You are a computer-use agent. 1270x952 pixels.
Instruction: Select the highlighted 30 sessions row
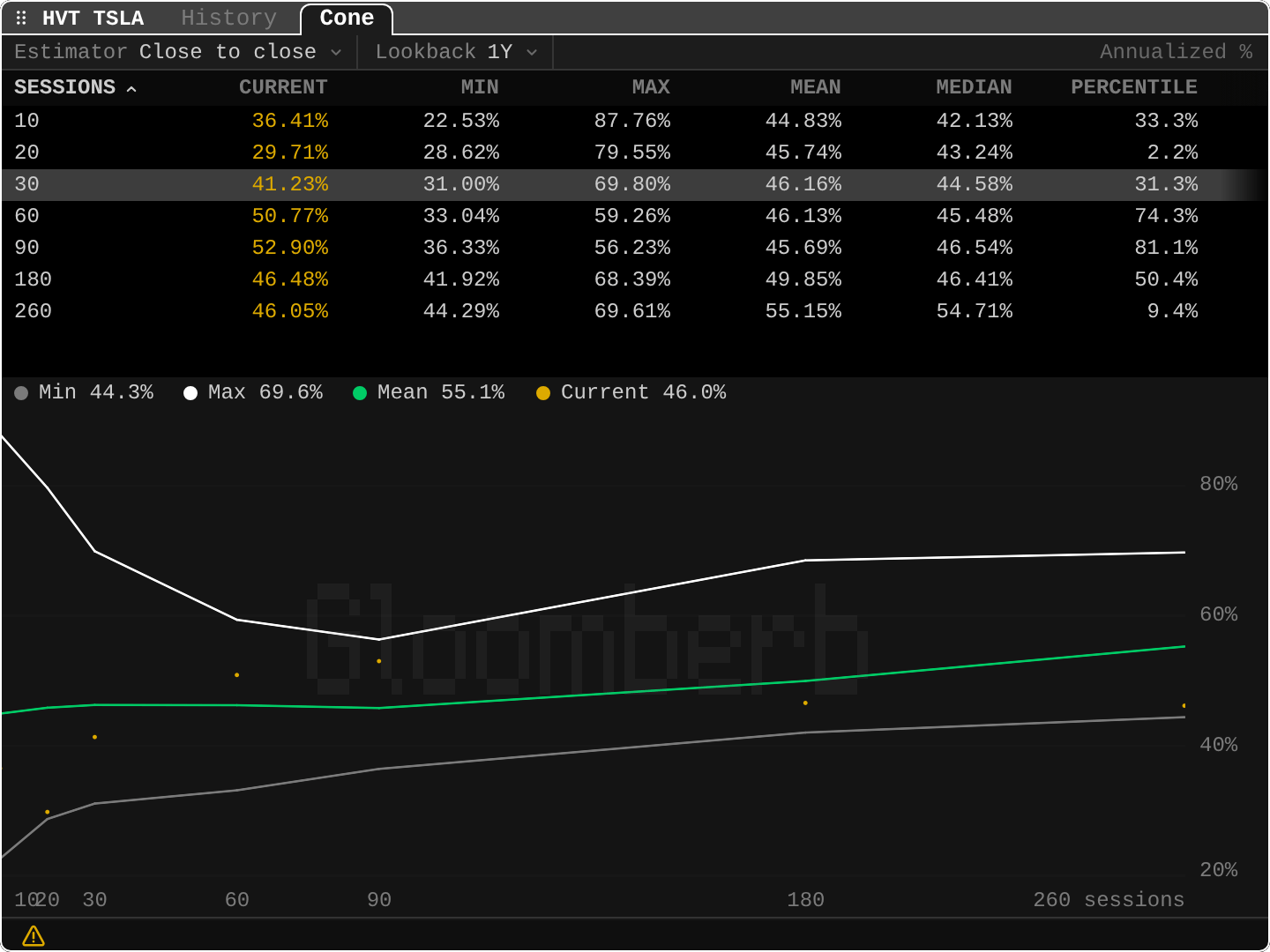click(635, 184)
